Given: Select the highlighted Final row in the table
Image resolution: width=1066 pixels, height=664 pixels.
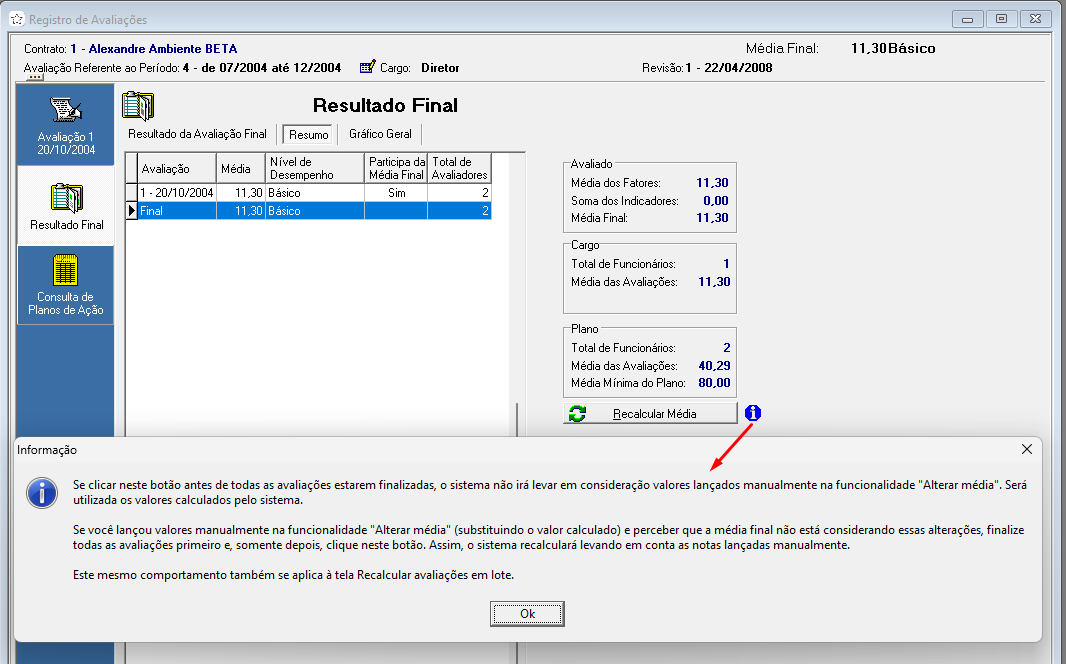Looking at the screenshot, I should tap(177, 211).
